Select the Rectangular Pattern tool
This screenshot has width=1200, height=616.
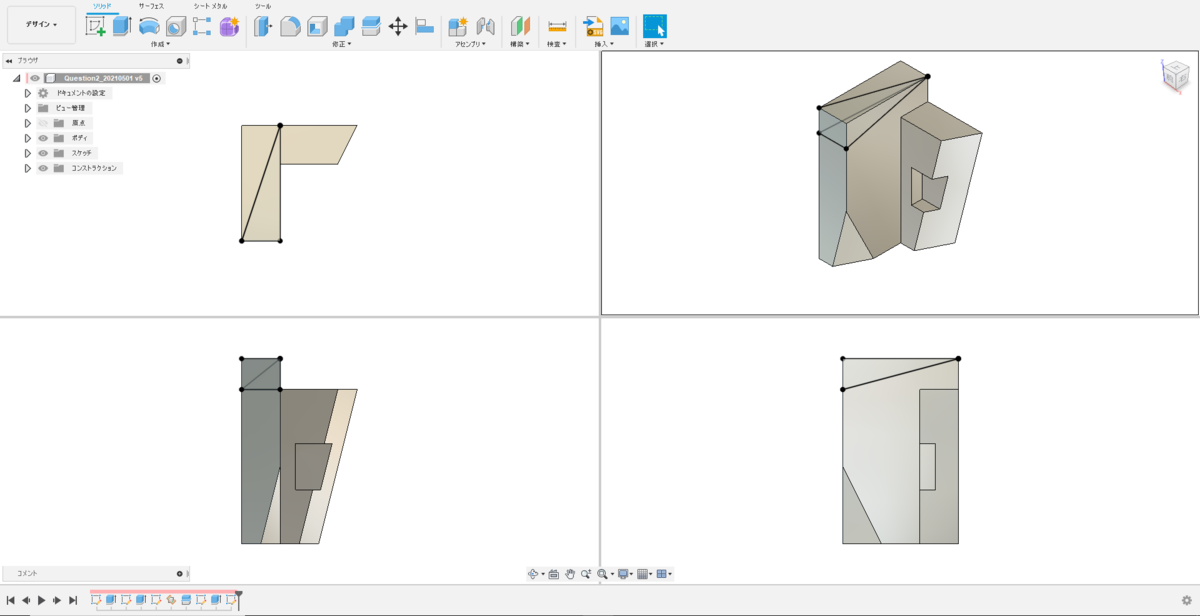[202, 27]
